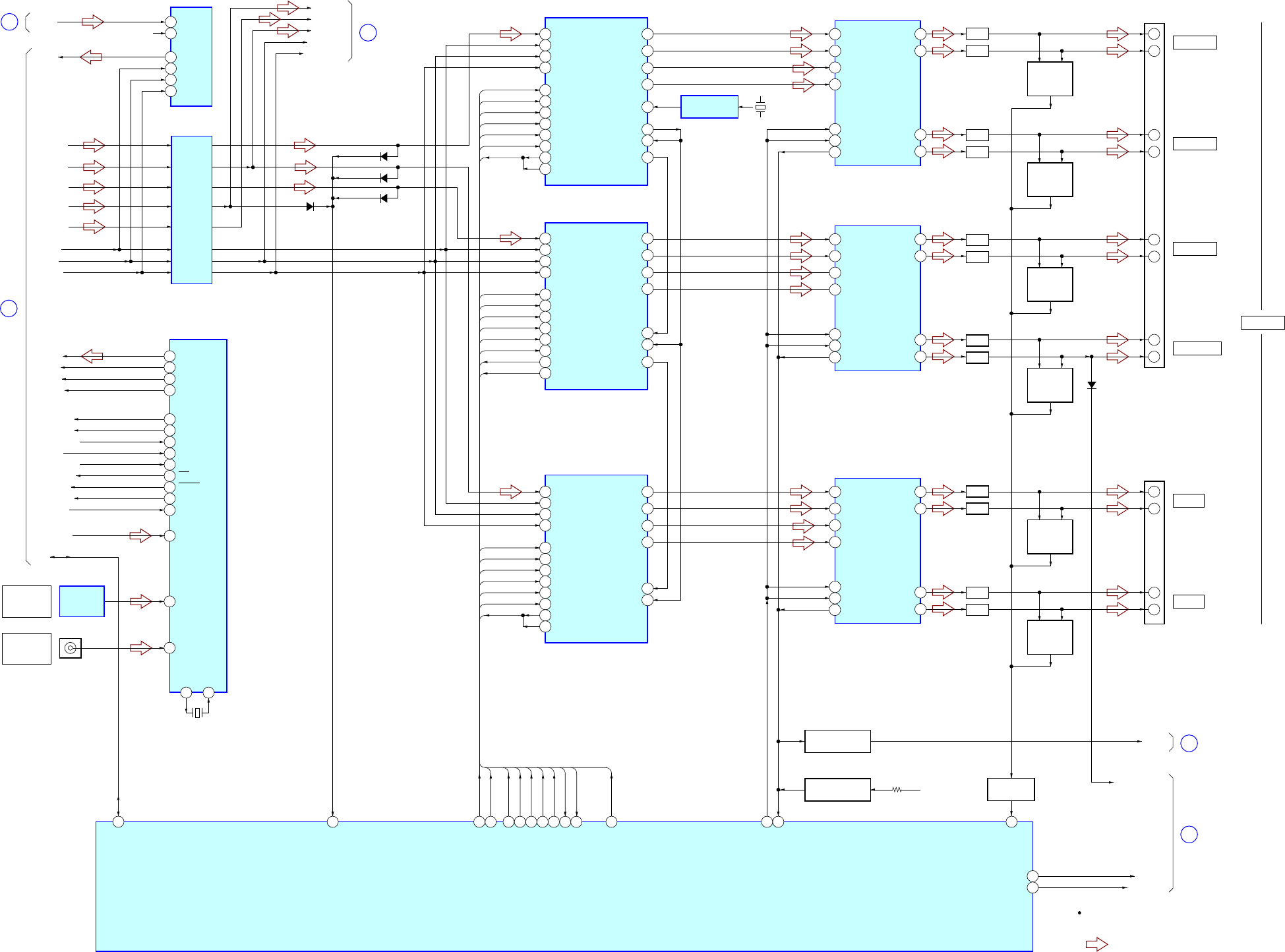Click the empty white box left of coaxial jack

(26, 648)
